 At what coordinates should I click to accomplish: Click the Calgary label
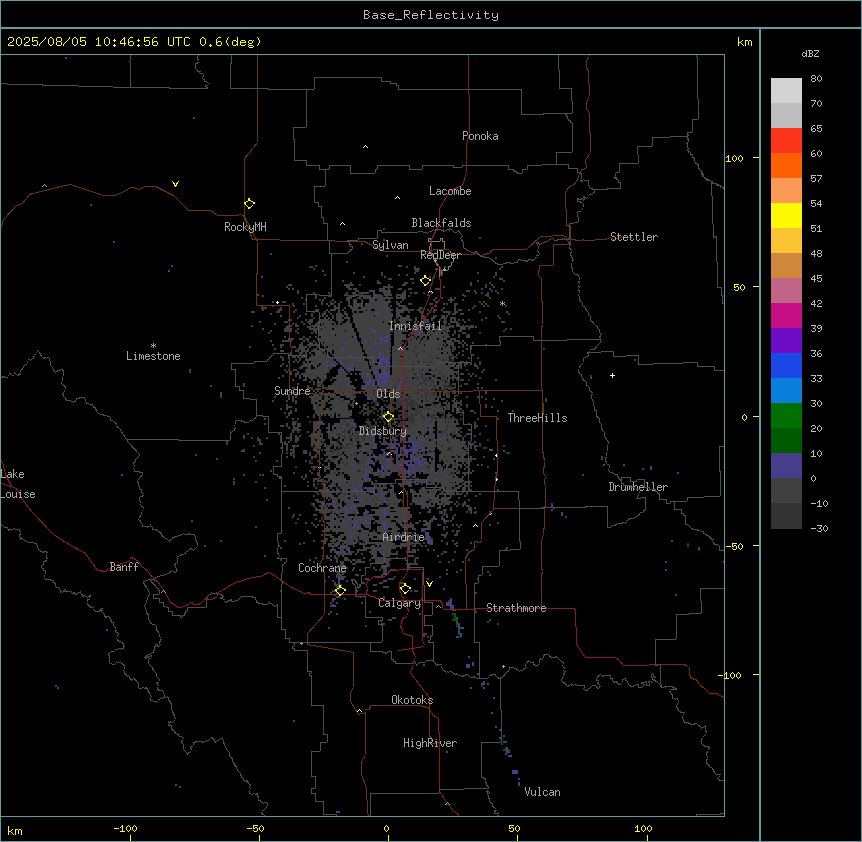point(400,603)
